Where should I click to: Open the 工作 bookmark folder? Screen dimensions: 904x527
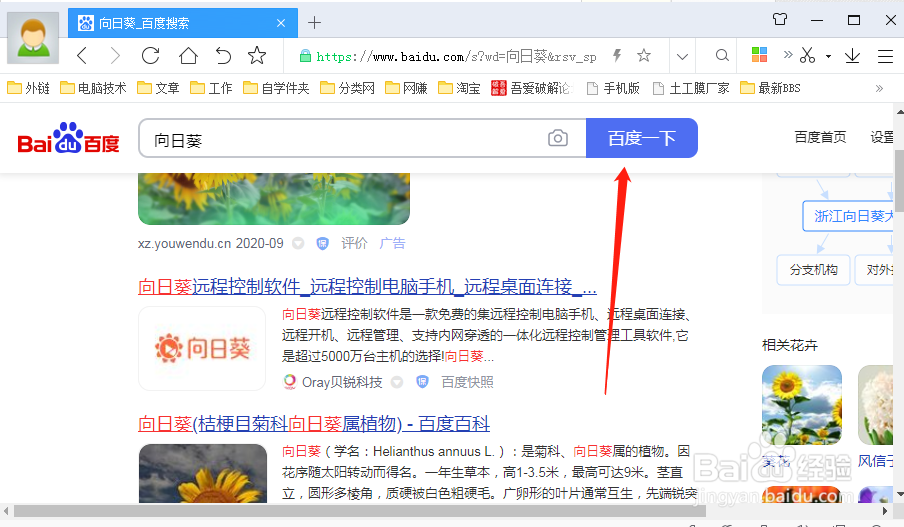211,88
